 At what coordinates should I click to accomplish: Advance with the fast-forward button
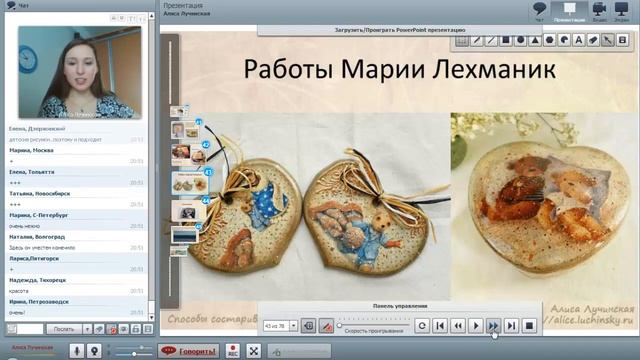click(493, 326)
